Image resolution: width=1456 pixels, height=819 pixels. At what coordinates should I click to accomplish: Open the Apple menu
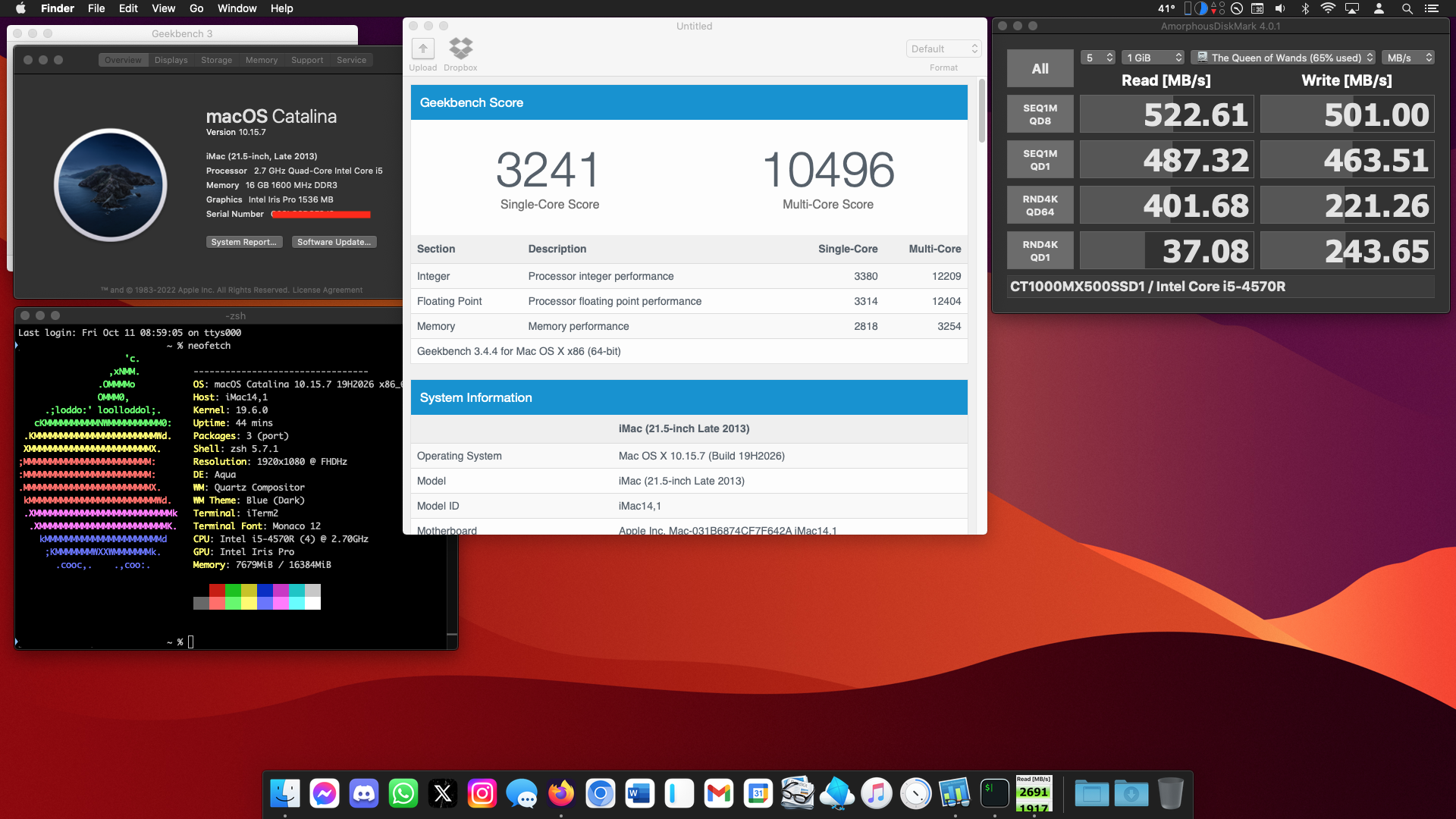[x=20, y=8]
